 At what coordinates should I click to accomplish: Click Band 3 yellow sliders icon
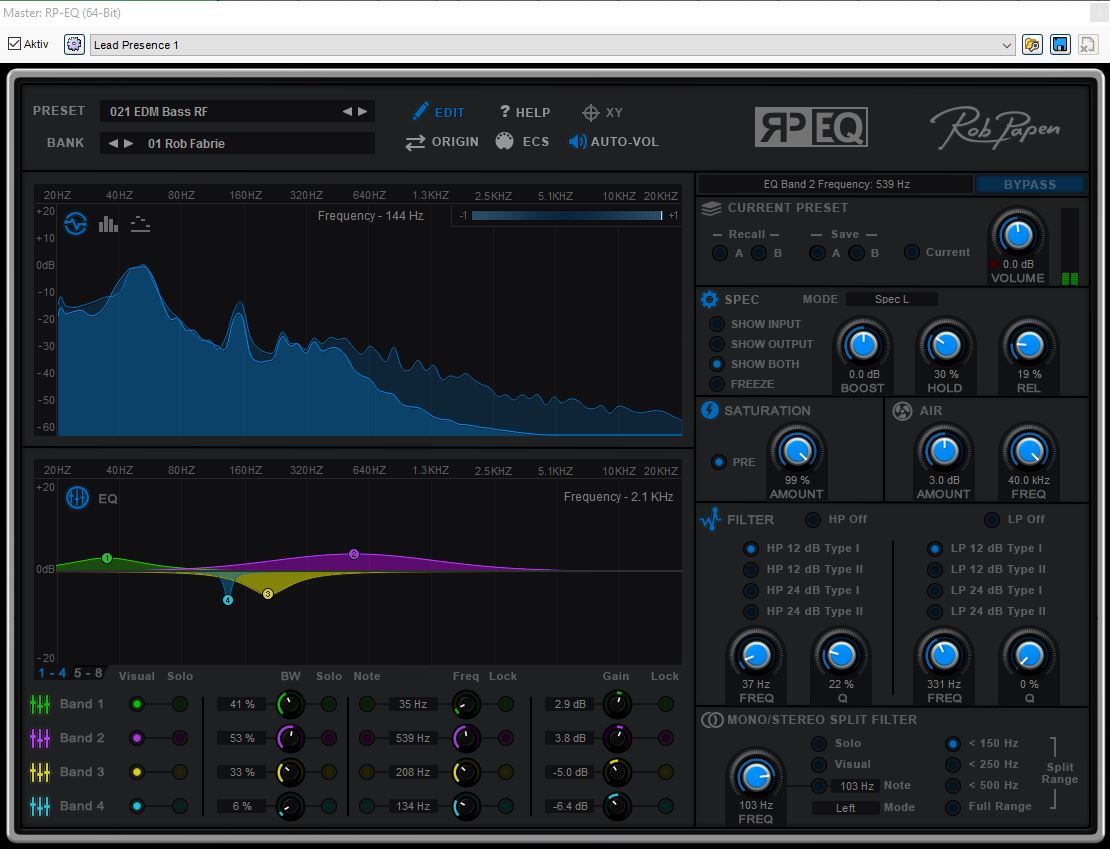click(40, 772)
